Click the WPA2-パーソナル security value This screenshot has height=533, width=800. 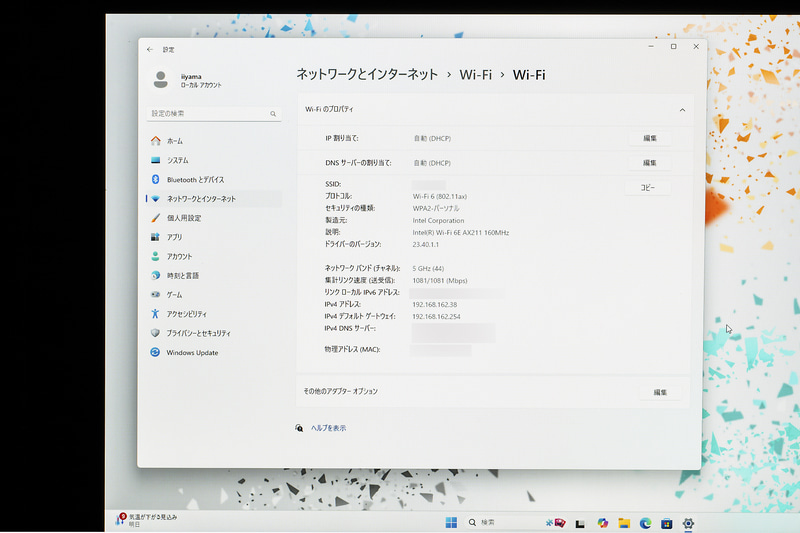point(436,208)
